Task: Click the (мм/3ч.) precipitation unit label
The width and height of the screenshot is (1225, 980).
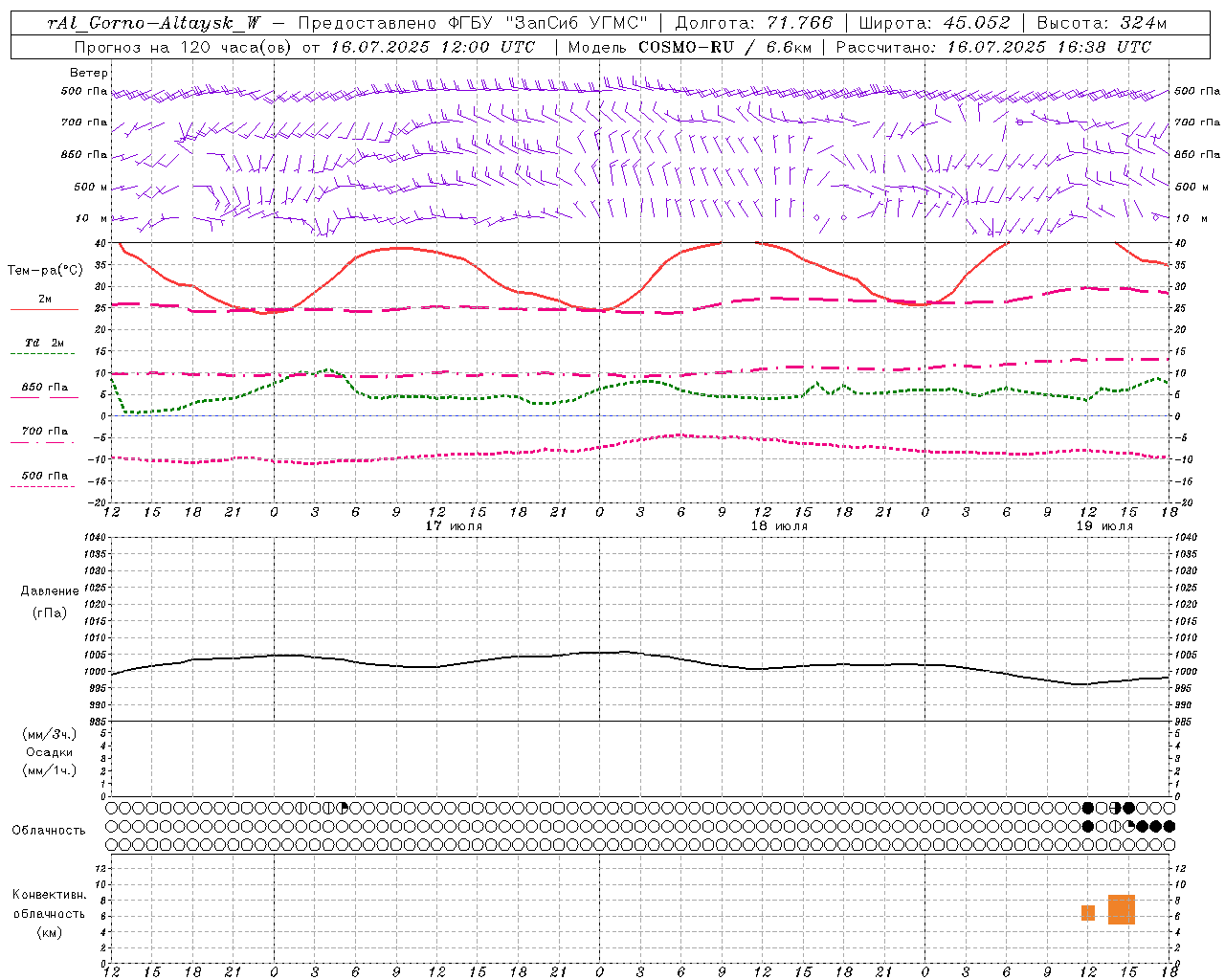Action: 50,734
